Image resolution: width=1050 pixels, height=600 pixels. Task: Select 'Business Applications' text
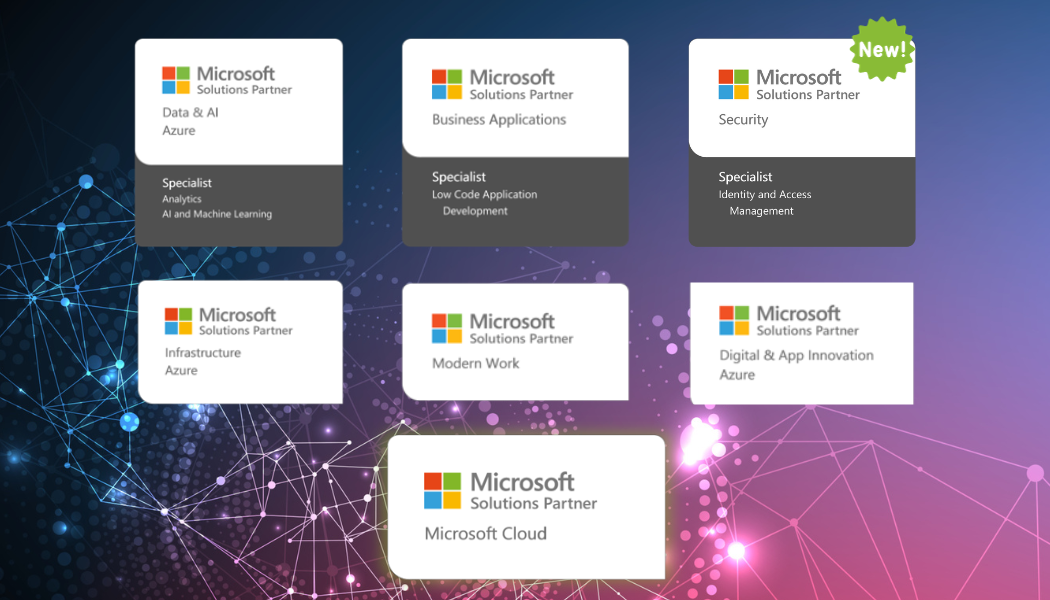click(x=499, y=120)
